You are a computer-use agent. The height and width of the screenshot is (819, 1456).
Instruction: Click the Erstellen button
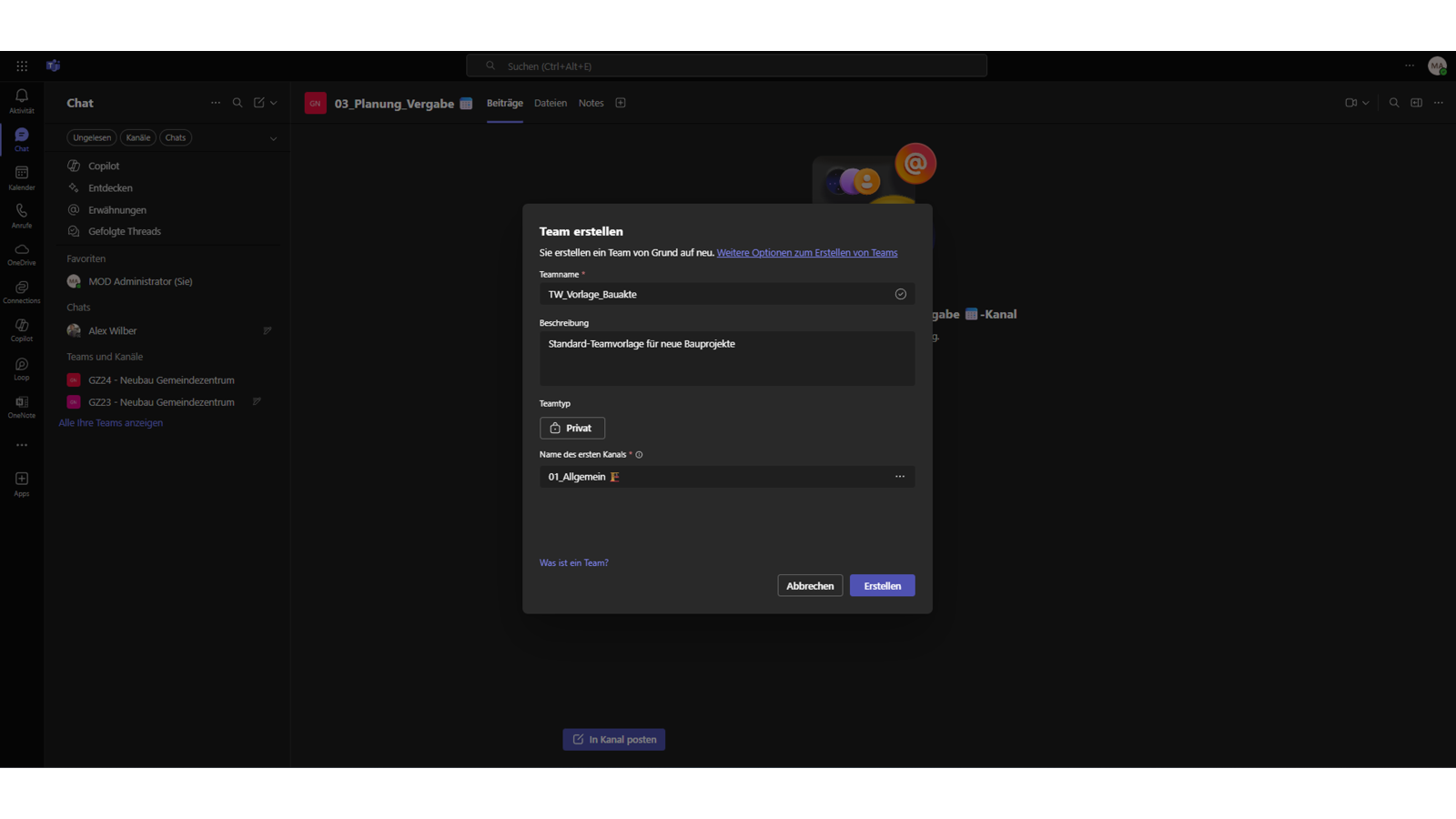click(x=882, y=586)
